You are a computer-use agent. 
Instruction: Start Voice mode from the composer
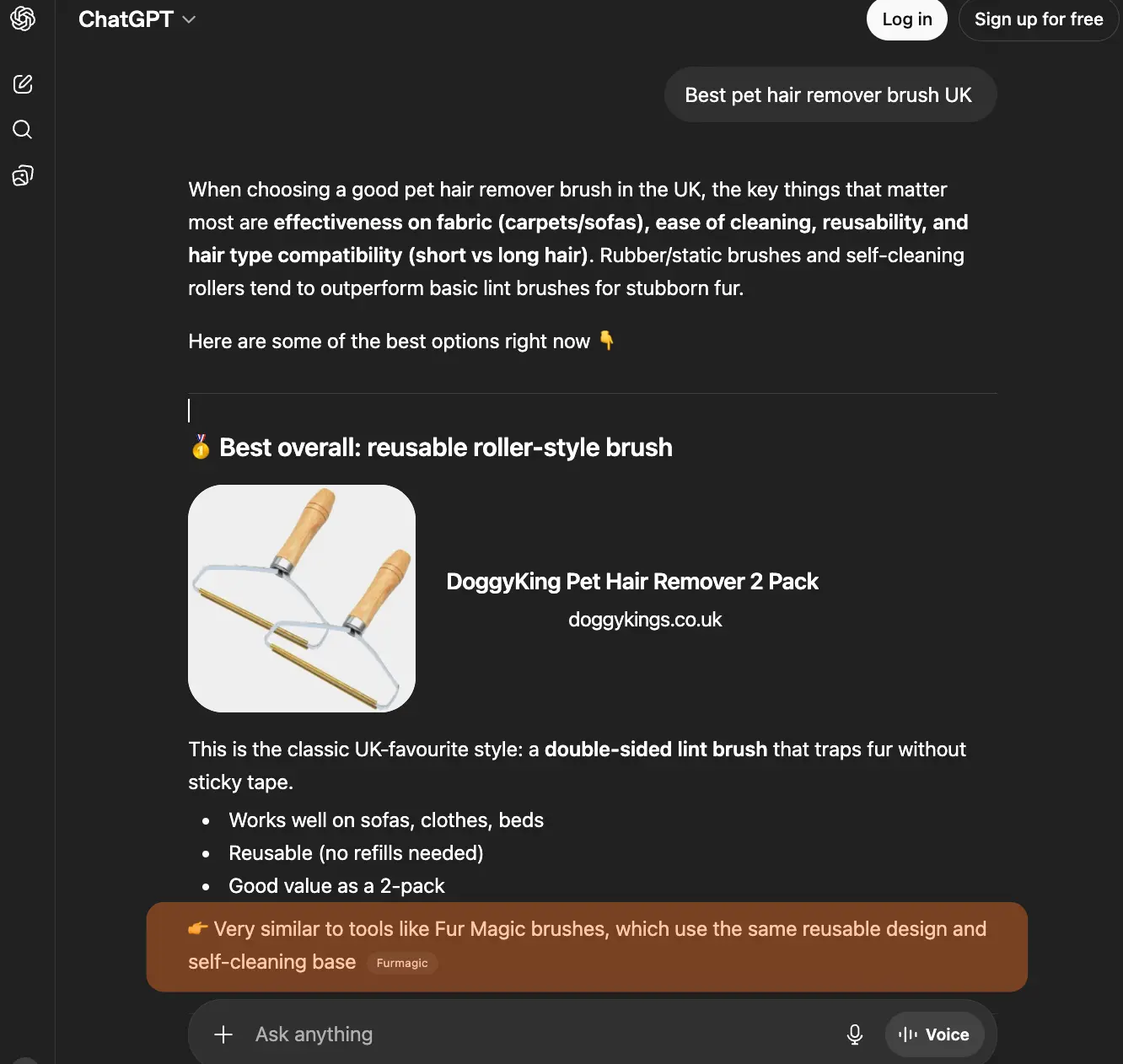click(x=934, y=1034)
